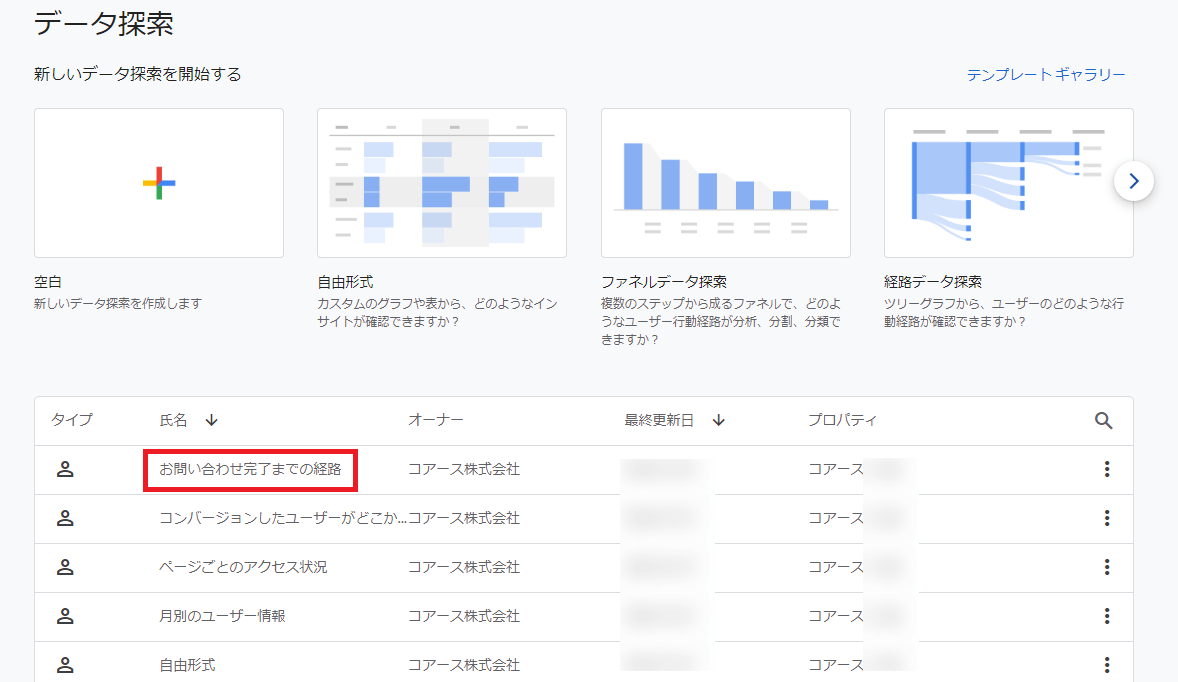
Task: Click the オーナー column header
Action: (435, 421)
